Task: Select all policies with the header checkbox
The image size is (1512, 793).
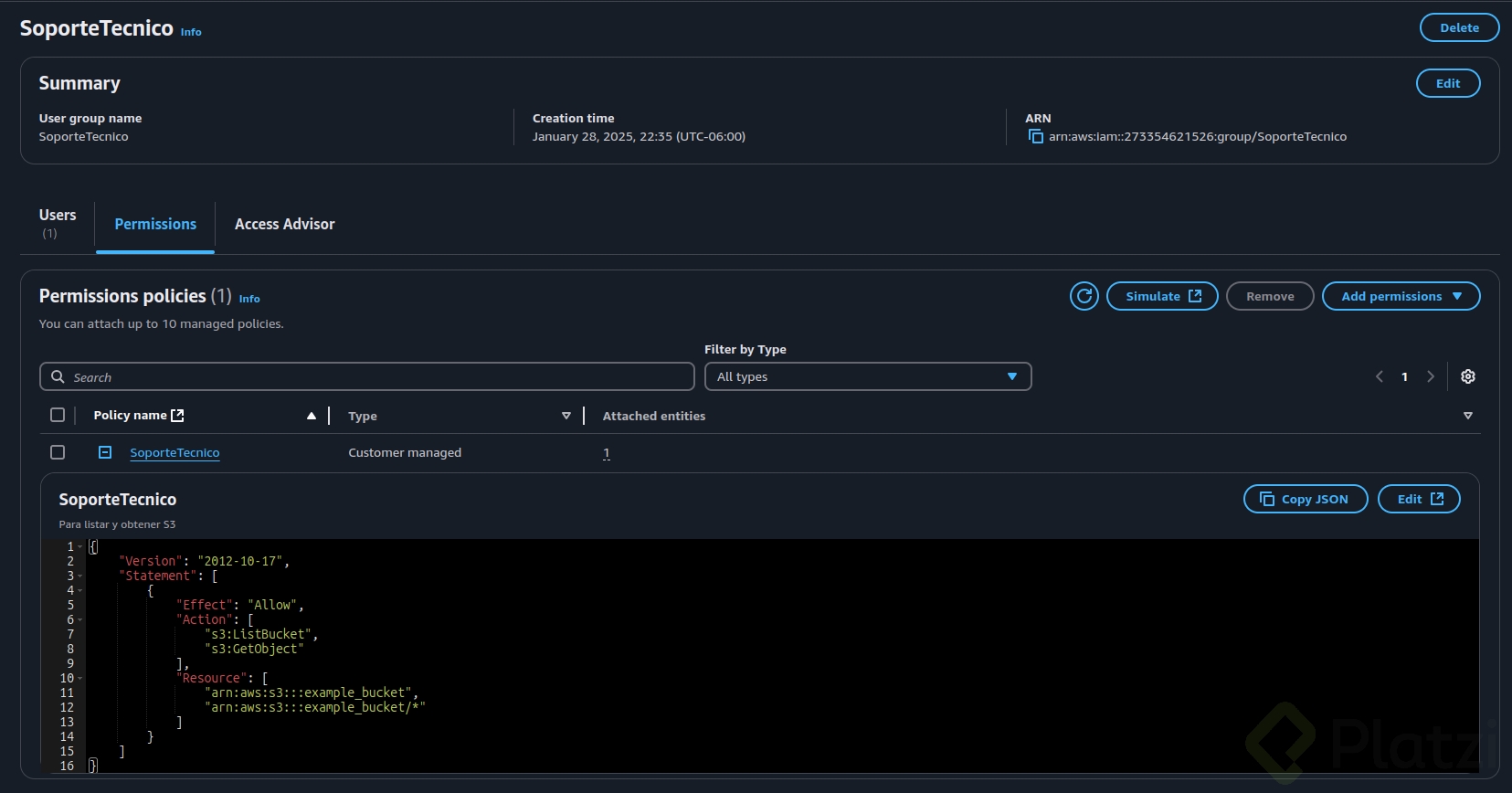Action: coord(58,415)
